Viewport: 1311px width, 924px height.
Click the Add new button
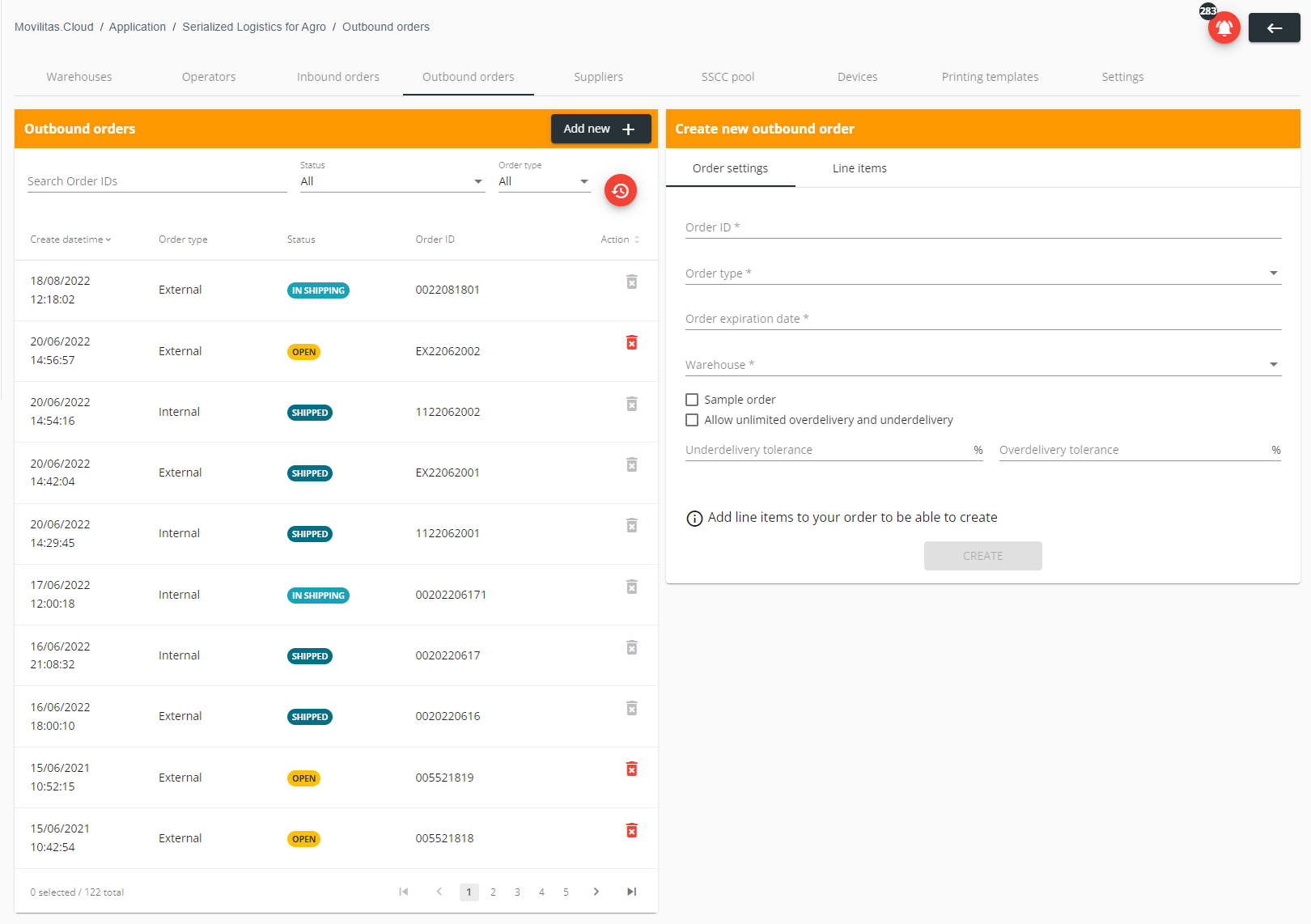pos(600,129)
